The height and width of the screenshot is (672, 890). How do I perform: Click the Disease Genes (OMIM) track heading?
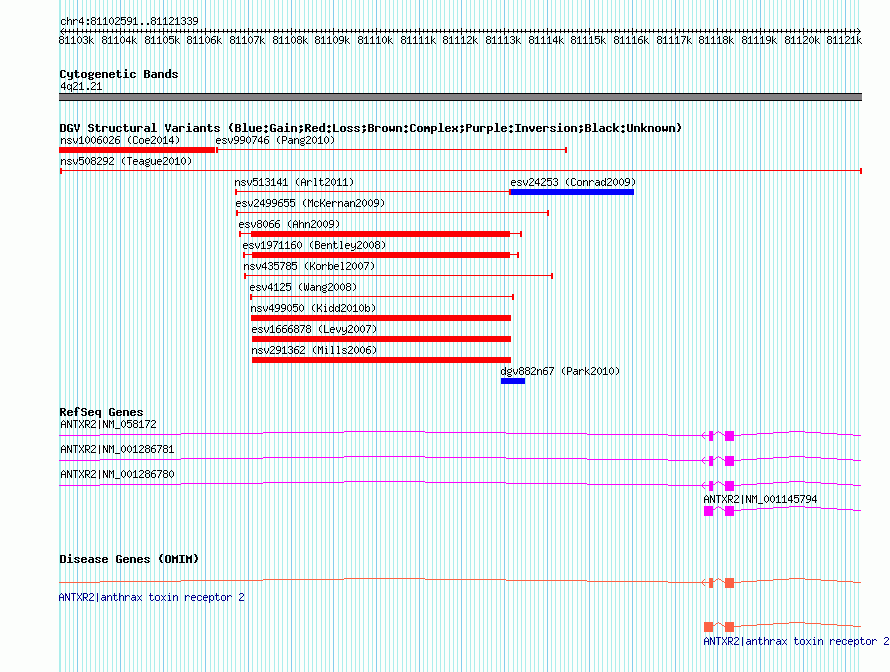(129, 559)
